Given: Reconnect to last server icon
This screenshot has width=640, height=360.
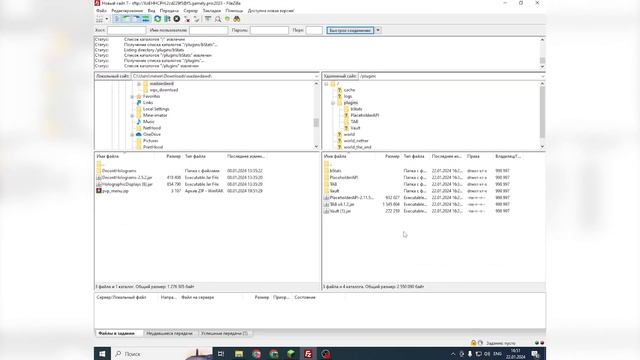Looking at the screenshot, I should (196, 19).
